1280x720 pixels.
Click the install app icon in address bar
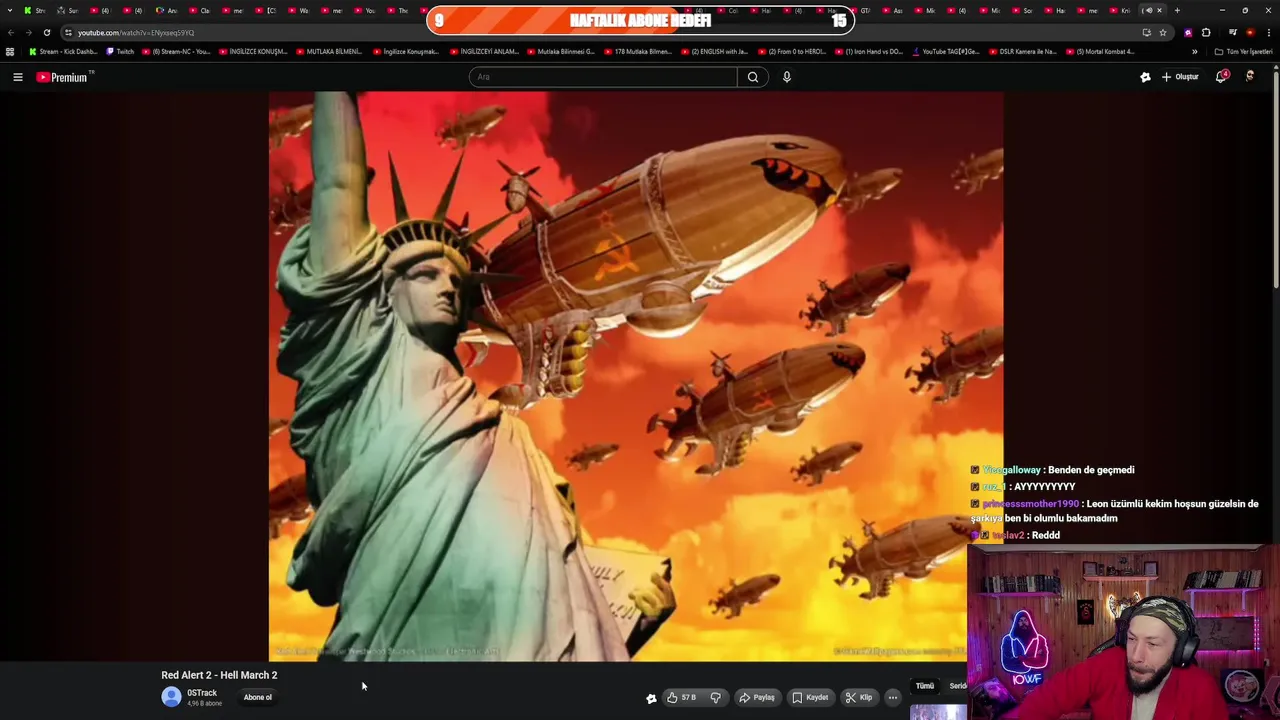(1146, 32)
